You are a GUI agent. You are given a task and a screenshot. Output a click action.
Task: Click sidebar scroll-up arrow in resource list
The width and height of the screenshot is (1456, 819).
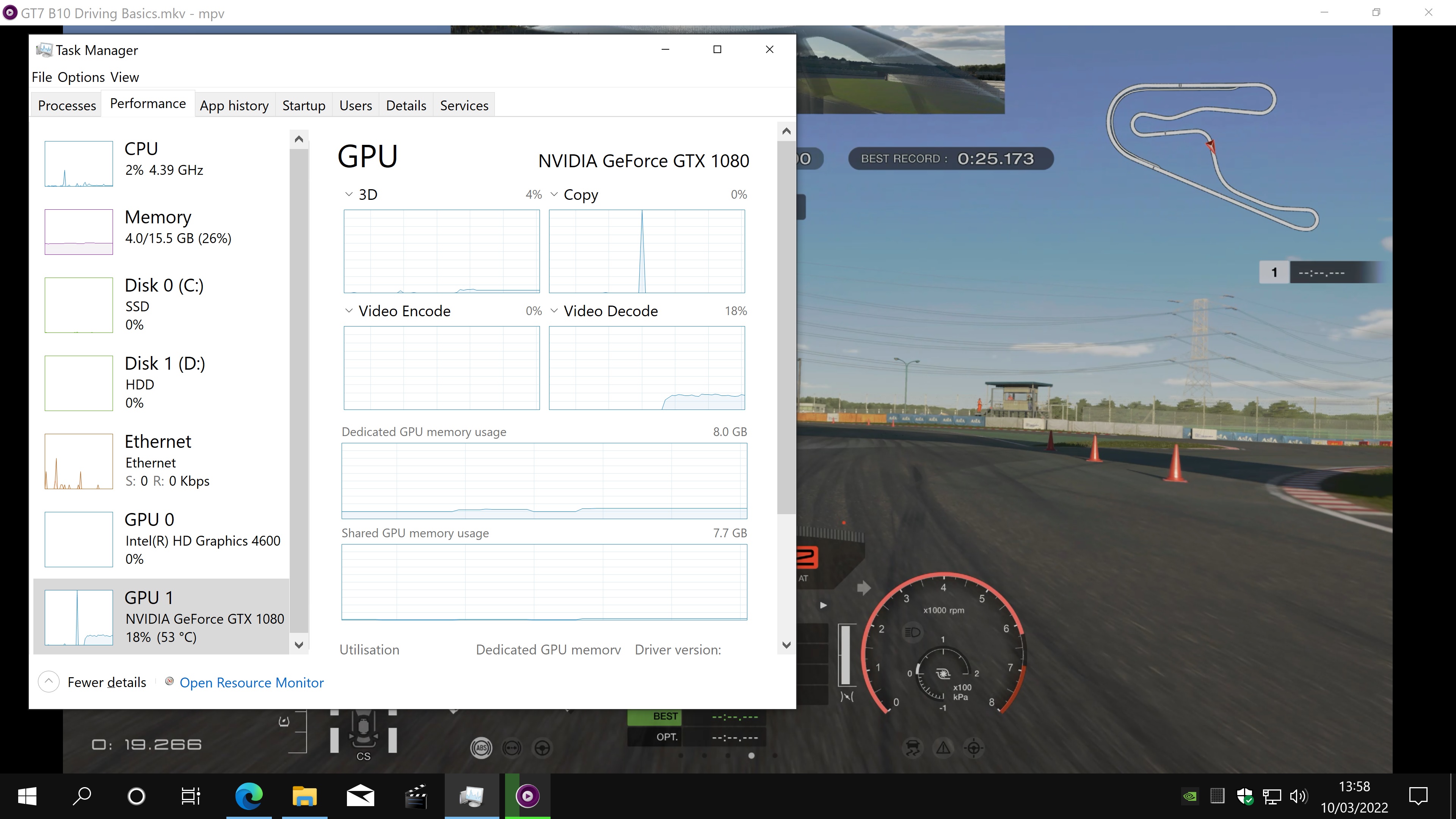tap(299, 139)
